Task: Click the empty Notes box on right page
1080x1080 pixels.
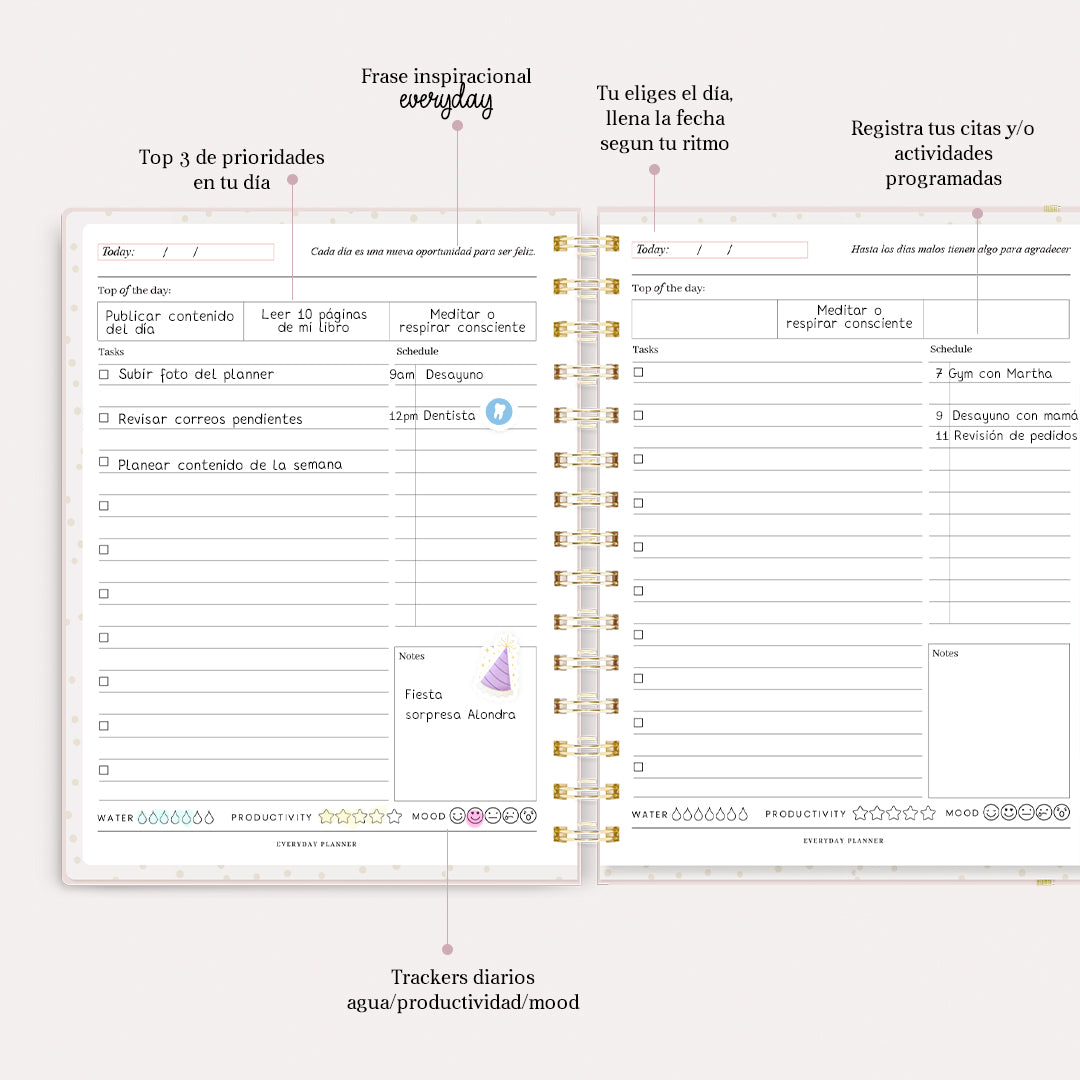Action: tap(997, 720)
